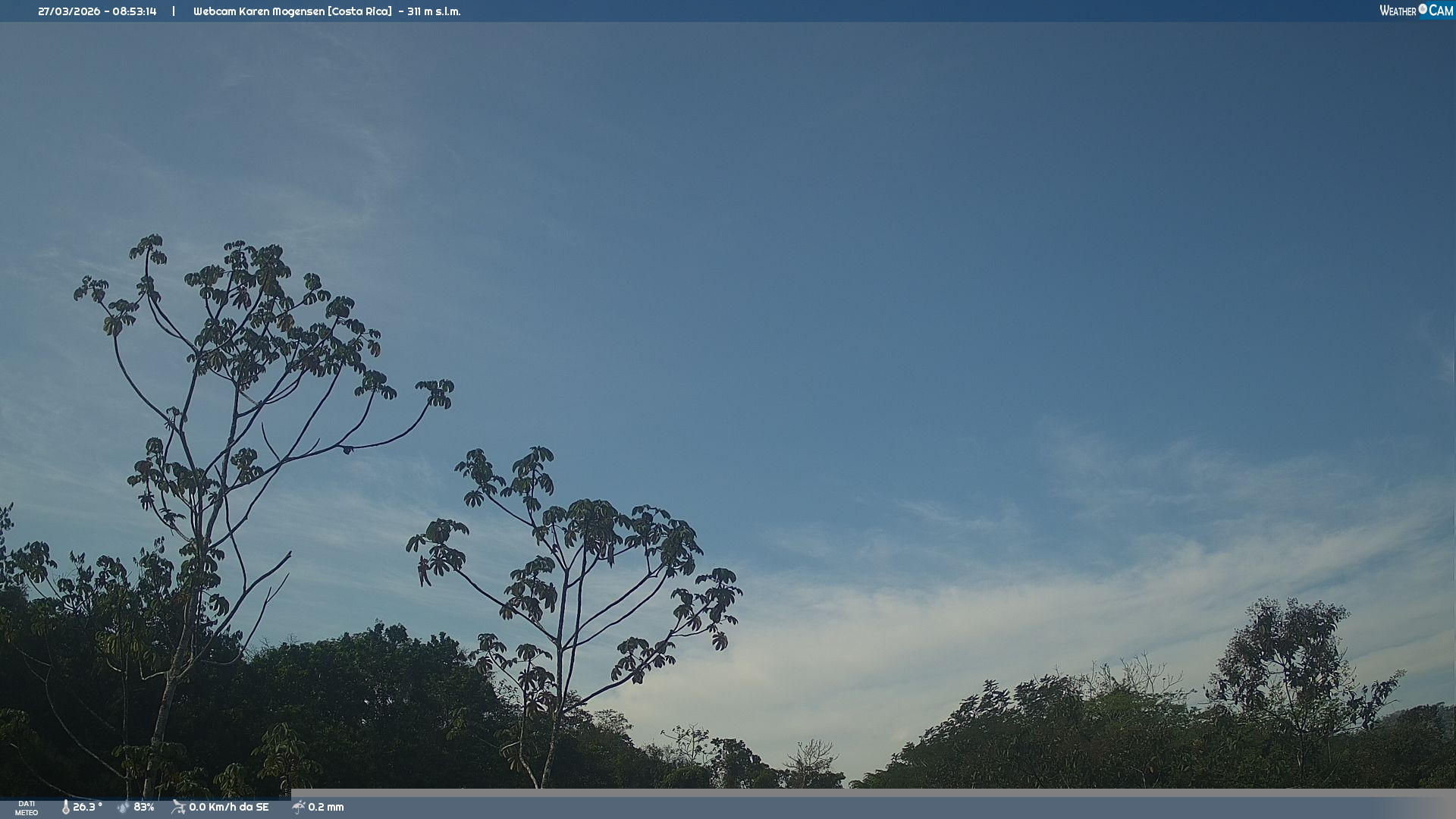Click the rain umbrella icon
The image size is (1456, 819).
298,808
